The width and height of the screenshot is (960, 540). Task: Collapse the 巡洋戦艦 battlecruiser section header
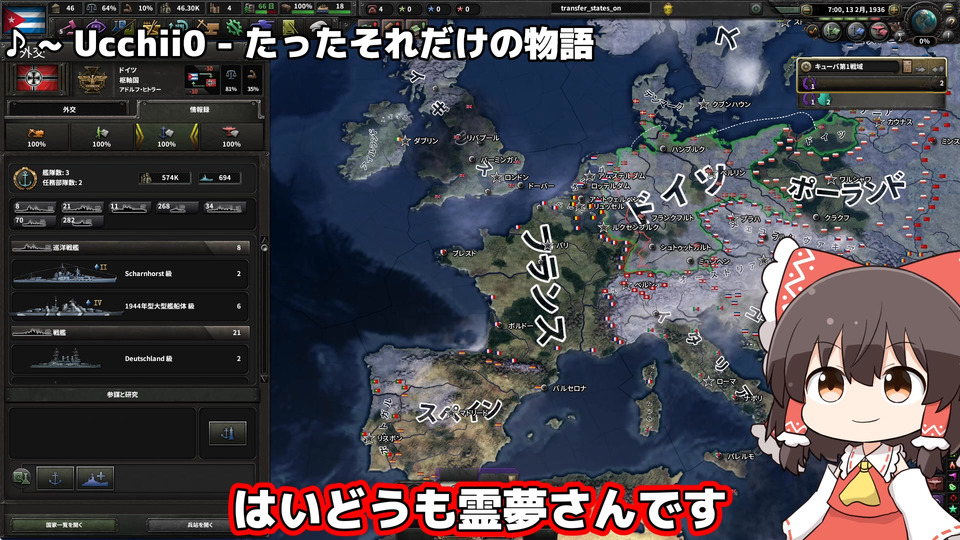(x=130, y=247)
